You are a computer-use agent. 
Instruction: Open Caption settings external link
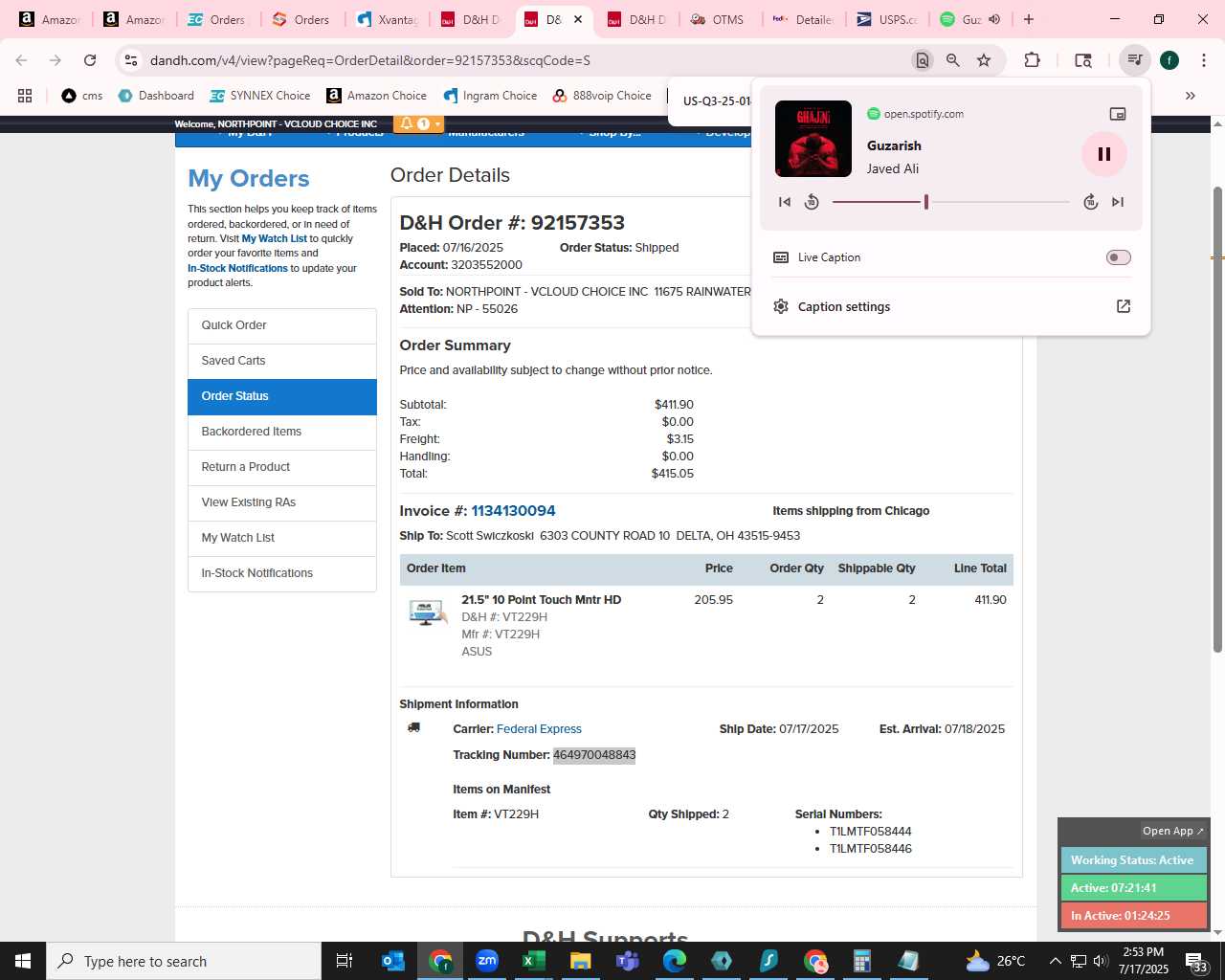(1124, 306)
